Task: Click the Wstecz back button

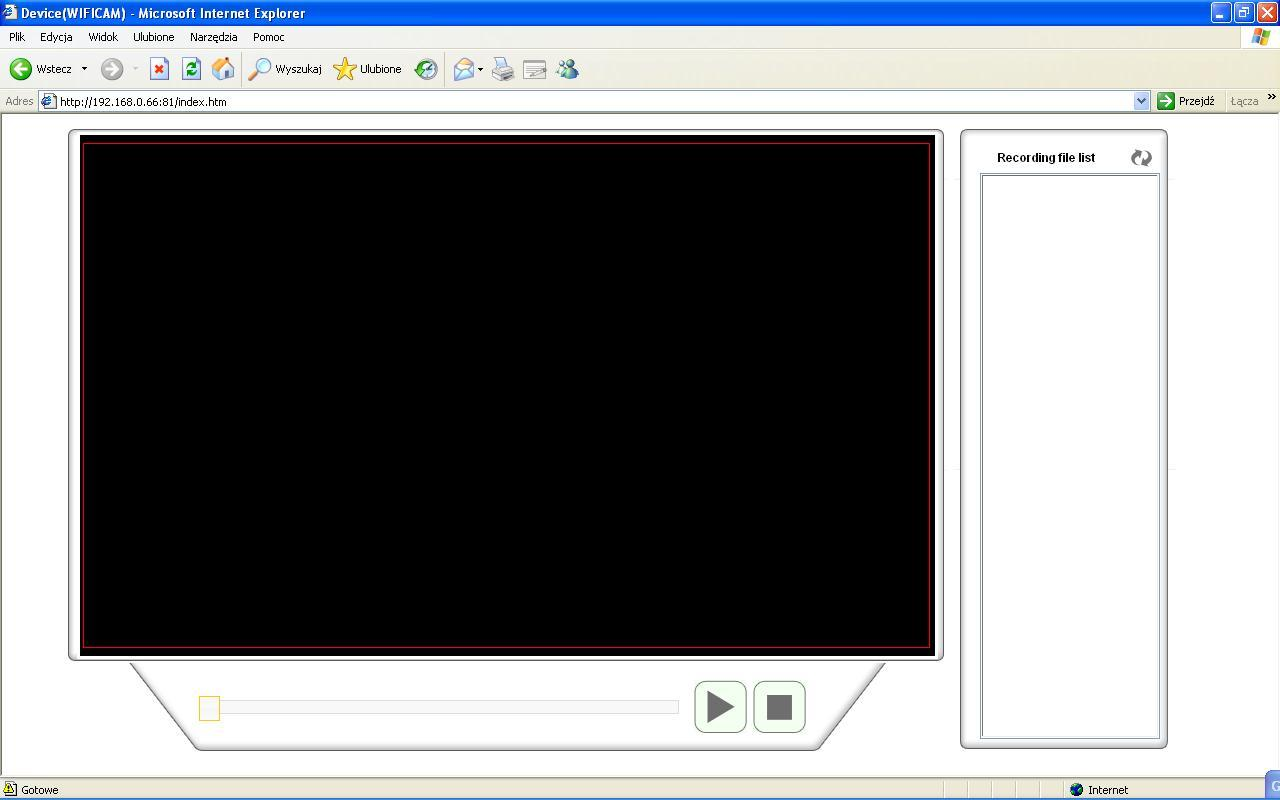Action: 40,69
